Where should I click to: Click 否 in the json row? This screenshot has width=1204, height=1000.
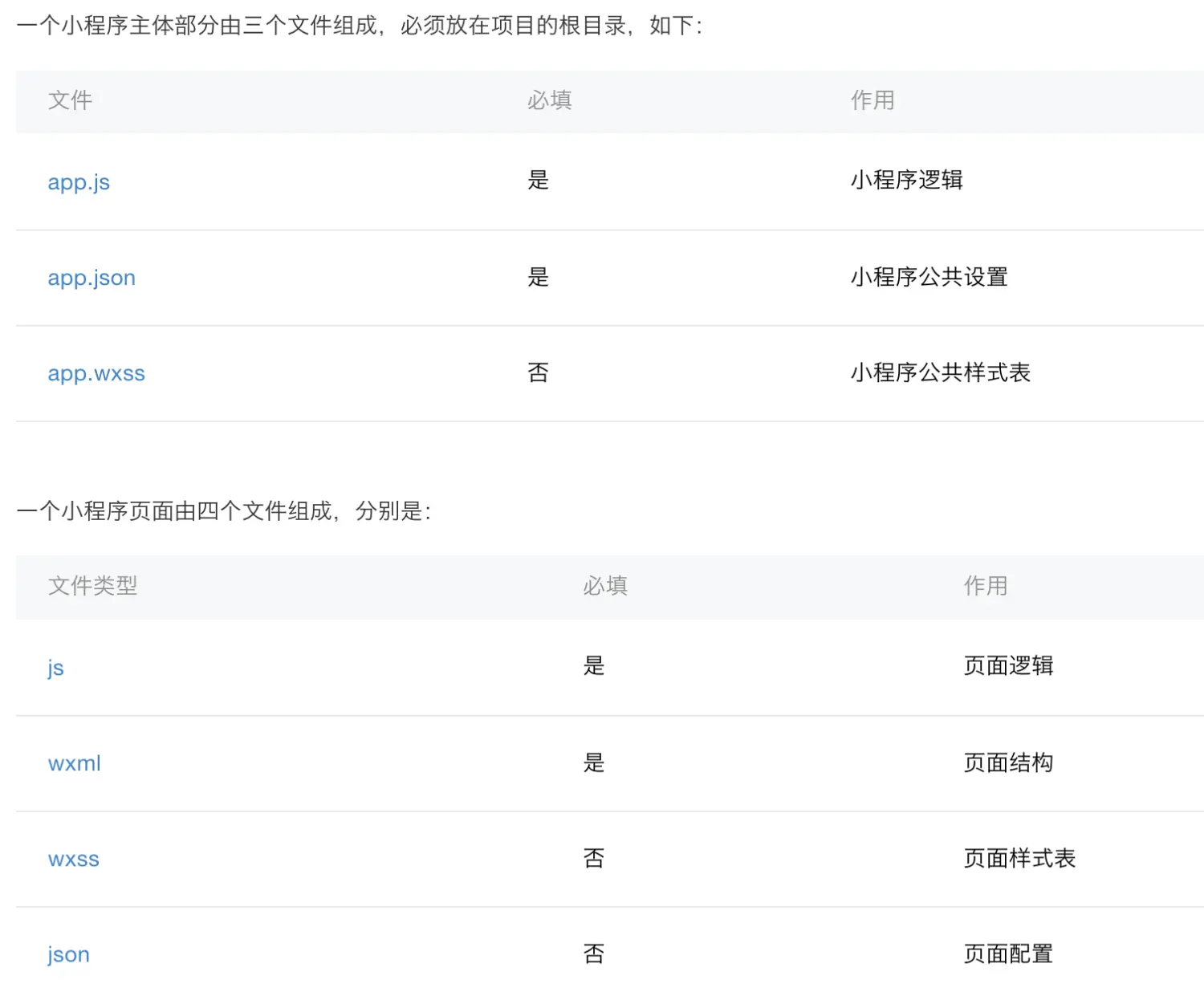pos(594,953)
